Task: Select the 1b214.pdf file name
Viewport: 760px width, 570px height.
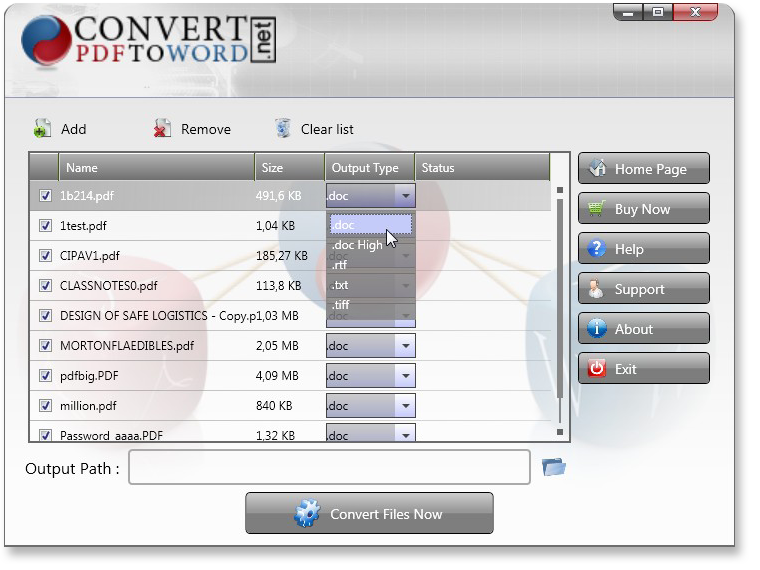Action: 87,196
